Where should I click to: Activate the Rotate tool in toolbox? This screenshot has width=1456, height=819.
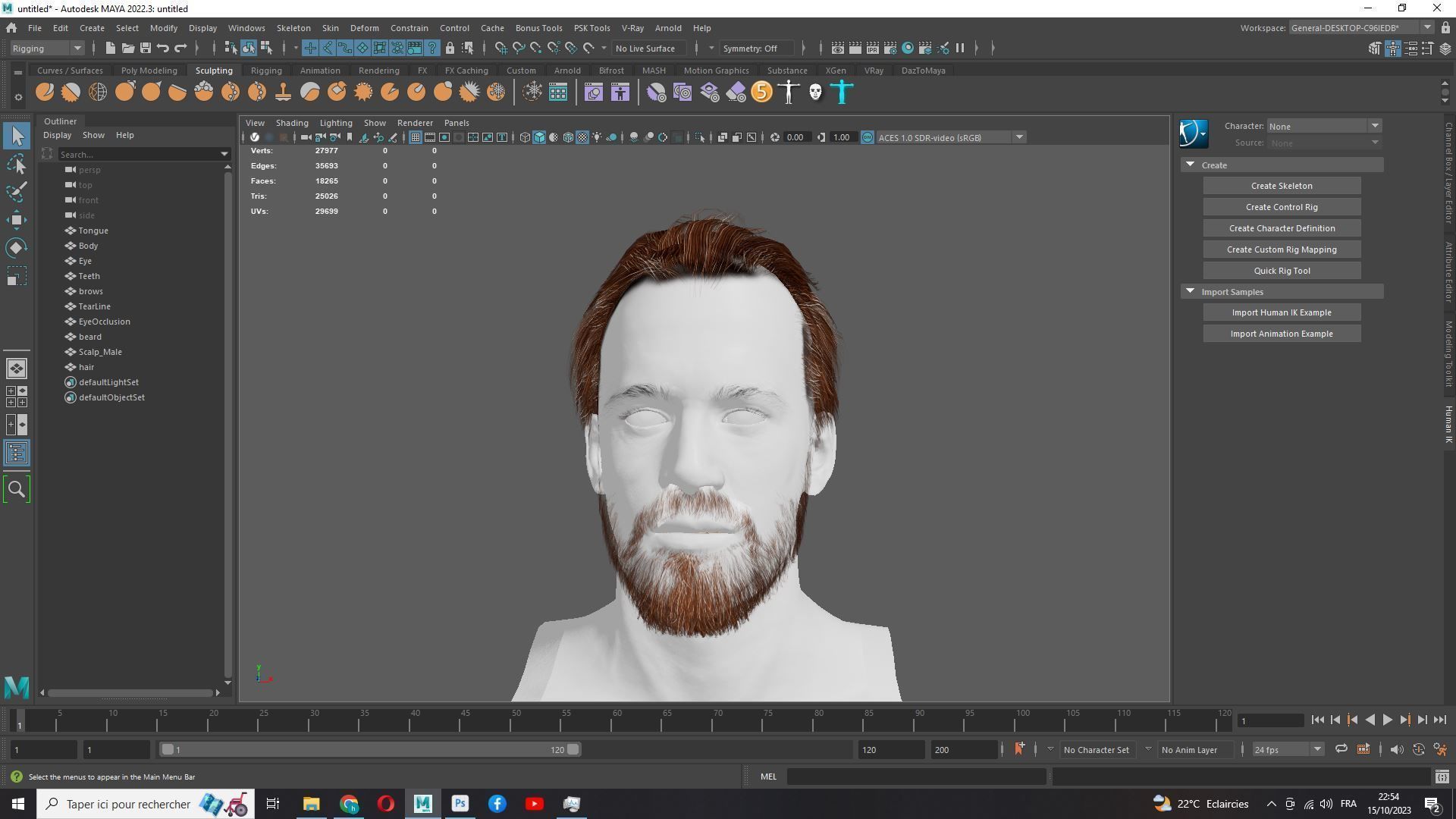(17, 248)
